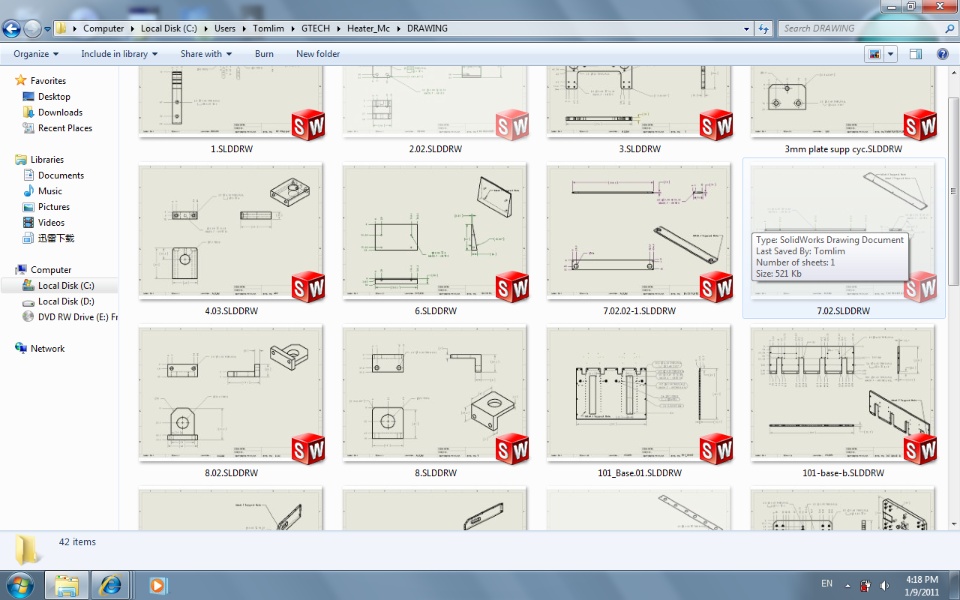Click the Forward navigation arrow button
960x600 pixels.
(x=32, y=28)
